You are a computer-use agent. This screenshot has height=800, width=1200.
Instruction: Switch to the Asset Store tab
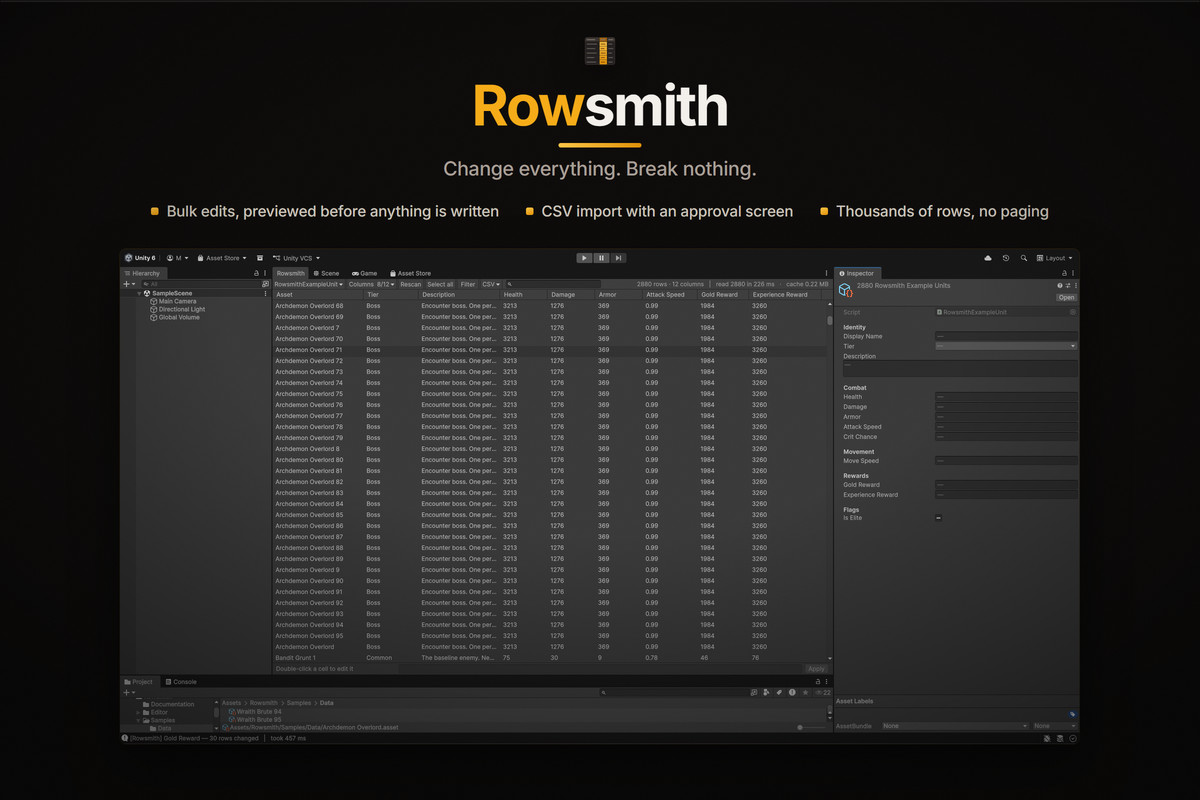coord(410,273)
